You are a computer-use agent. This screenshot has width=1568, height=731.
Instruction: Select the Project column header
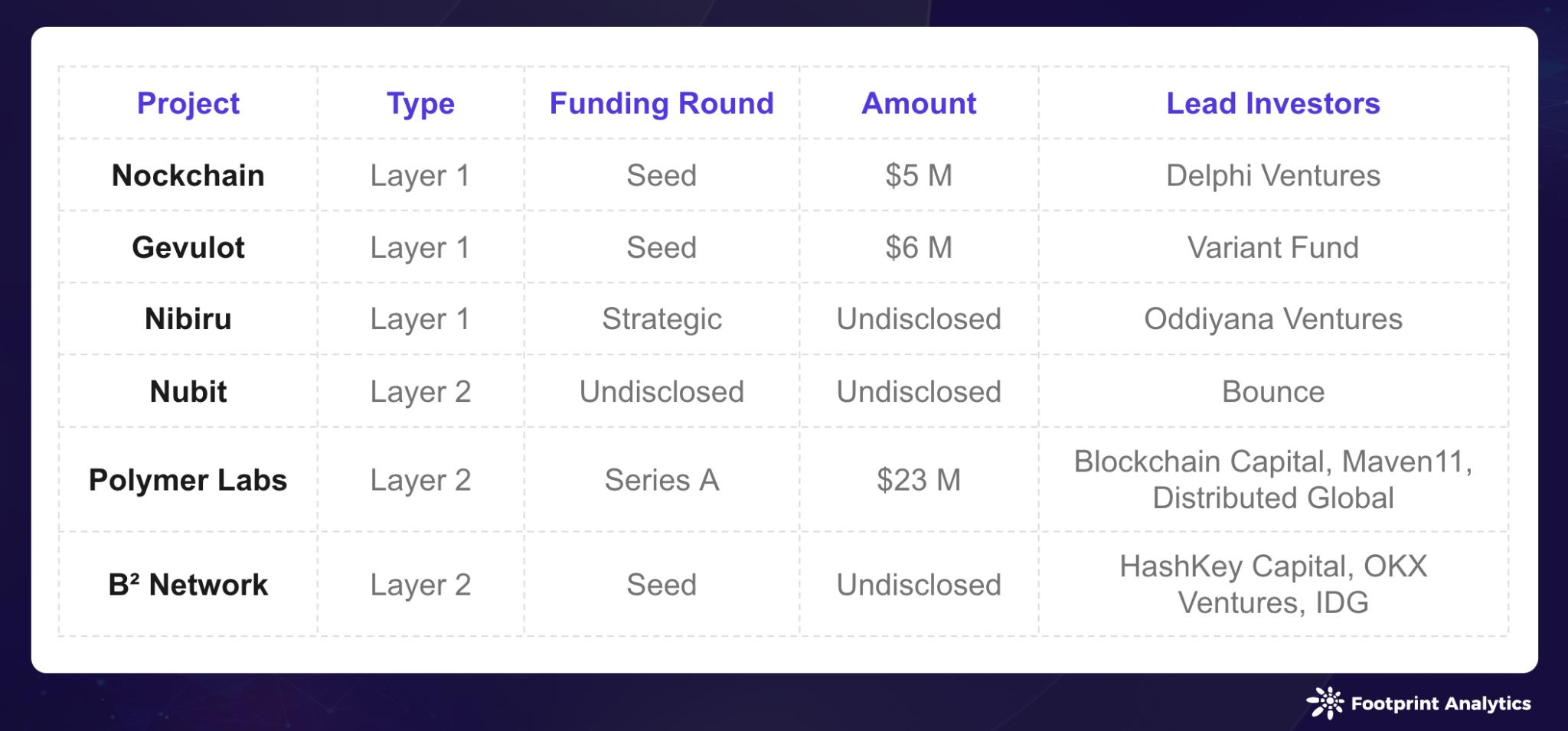188,103
